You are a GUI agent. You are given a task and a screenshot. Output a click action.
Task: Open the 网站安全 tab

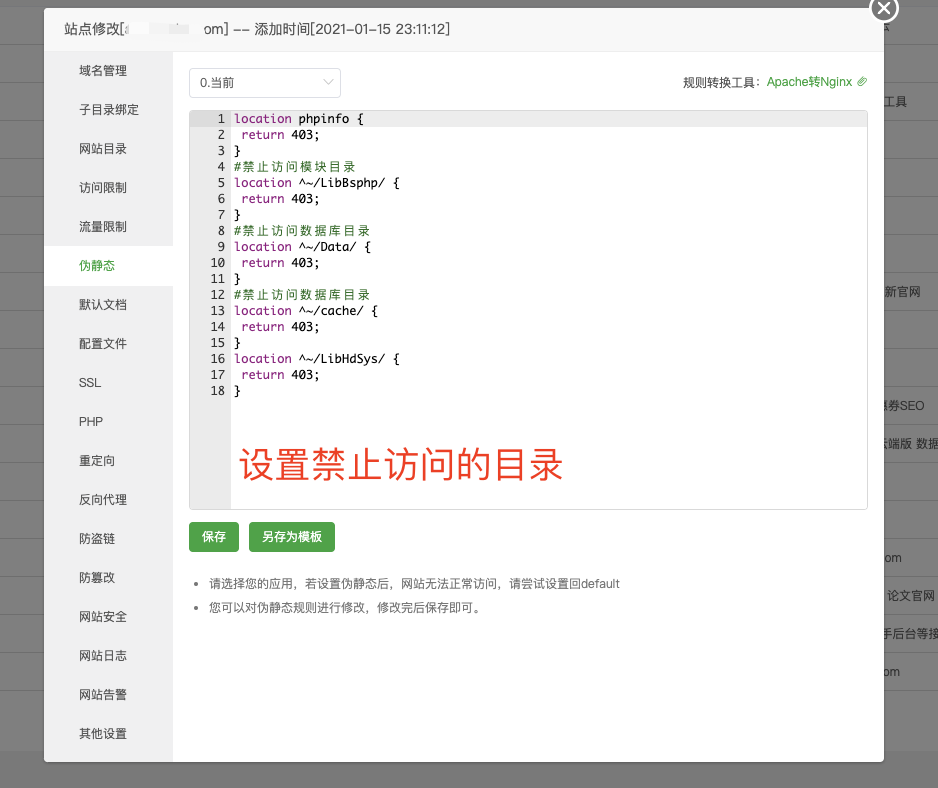(x=103, y=617)
